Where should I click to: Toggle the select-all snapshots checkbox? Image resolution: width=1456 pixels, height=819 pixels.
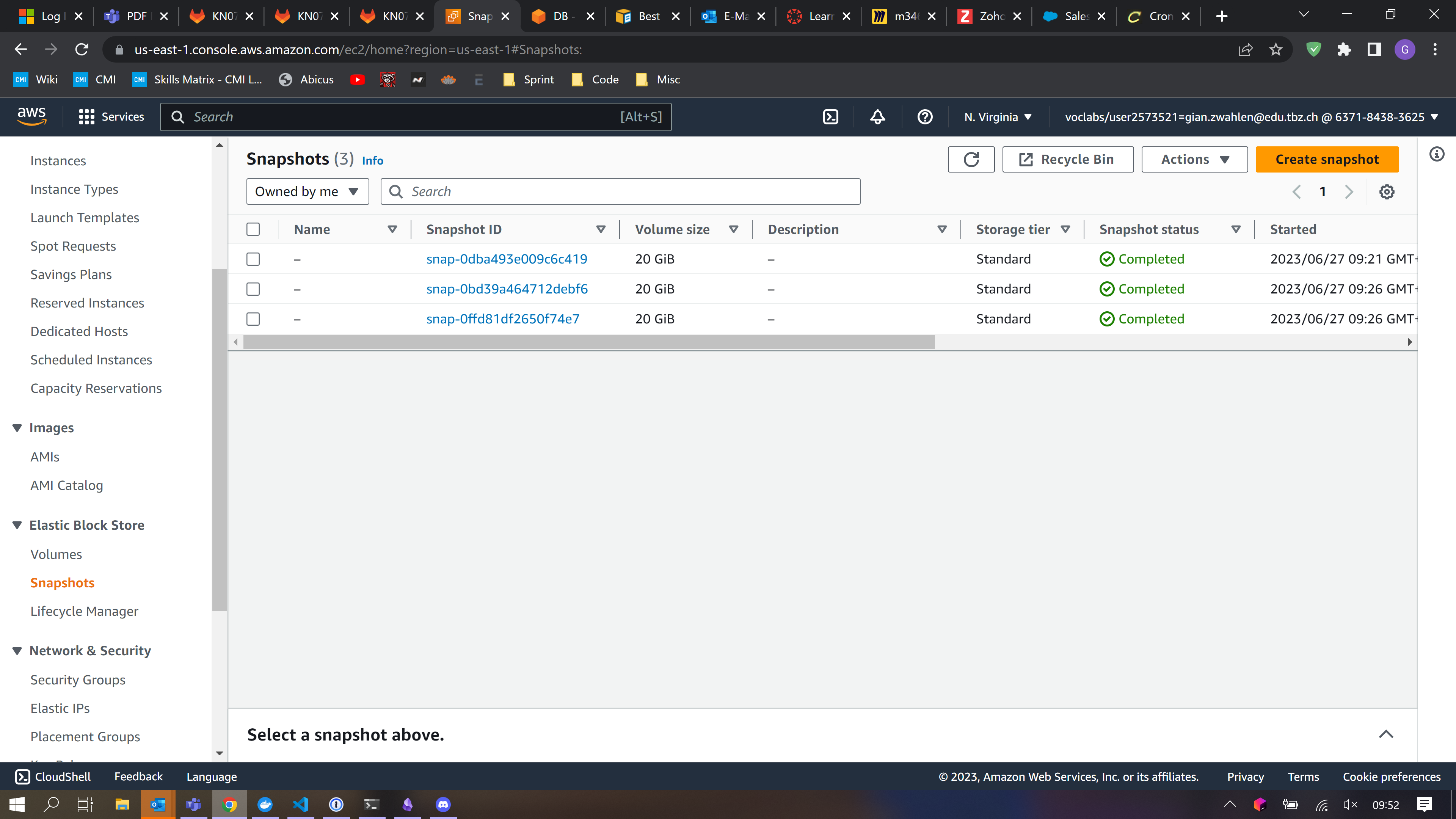(x=253, y=229)
